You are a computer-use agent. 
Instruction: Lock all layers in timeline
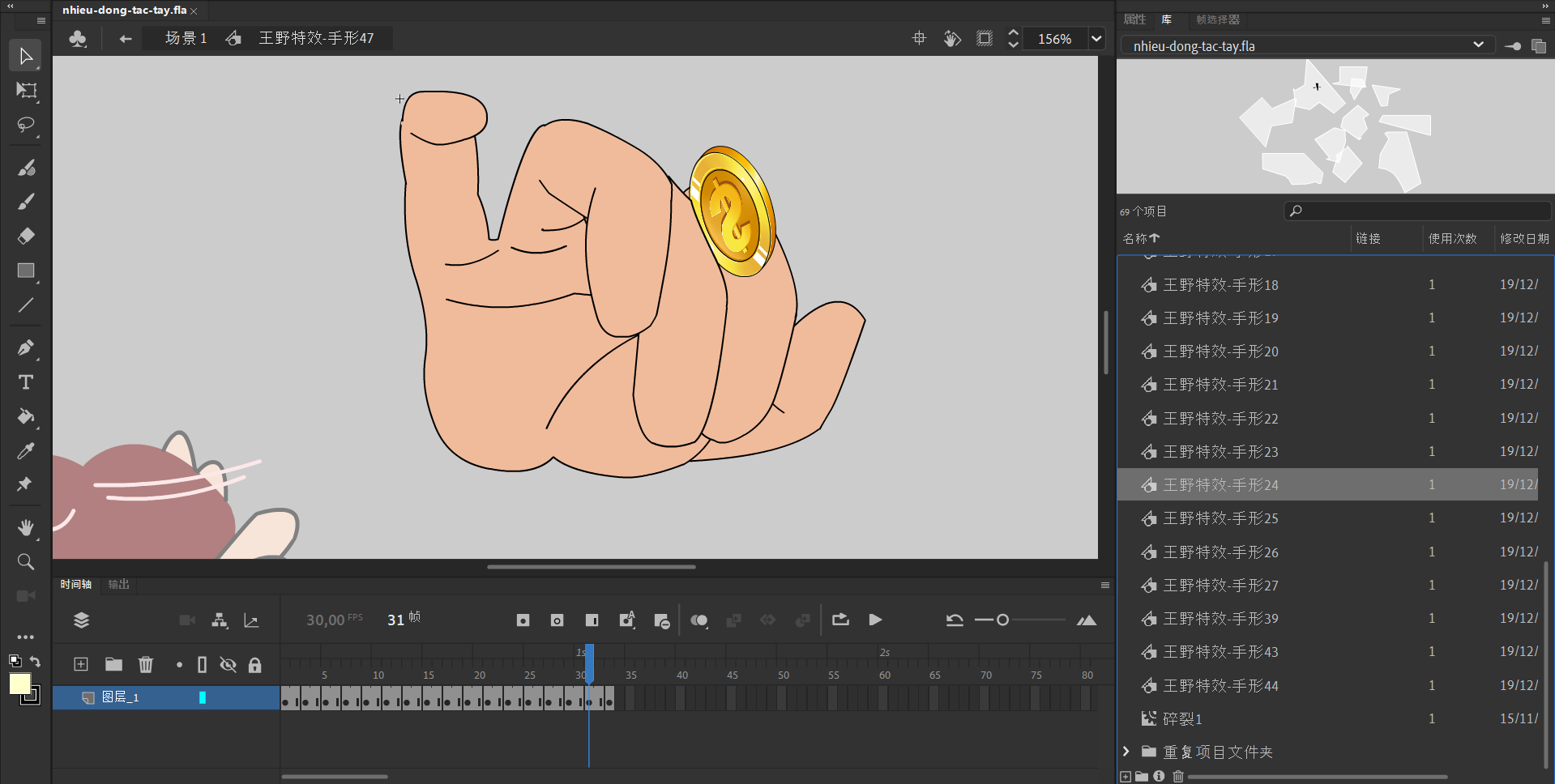tap(255, 665)
